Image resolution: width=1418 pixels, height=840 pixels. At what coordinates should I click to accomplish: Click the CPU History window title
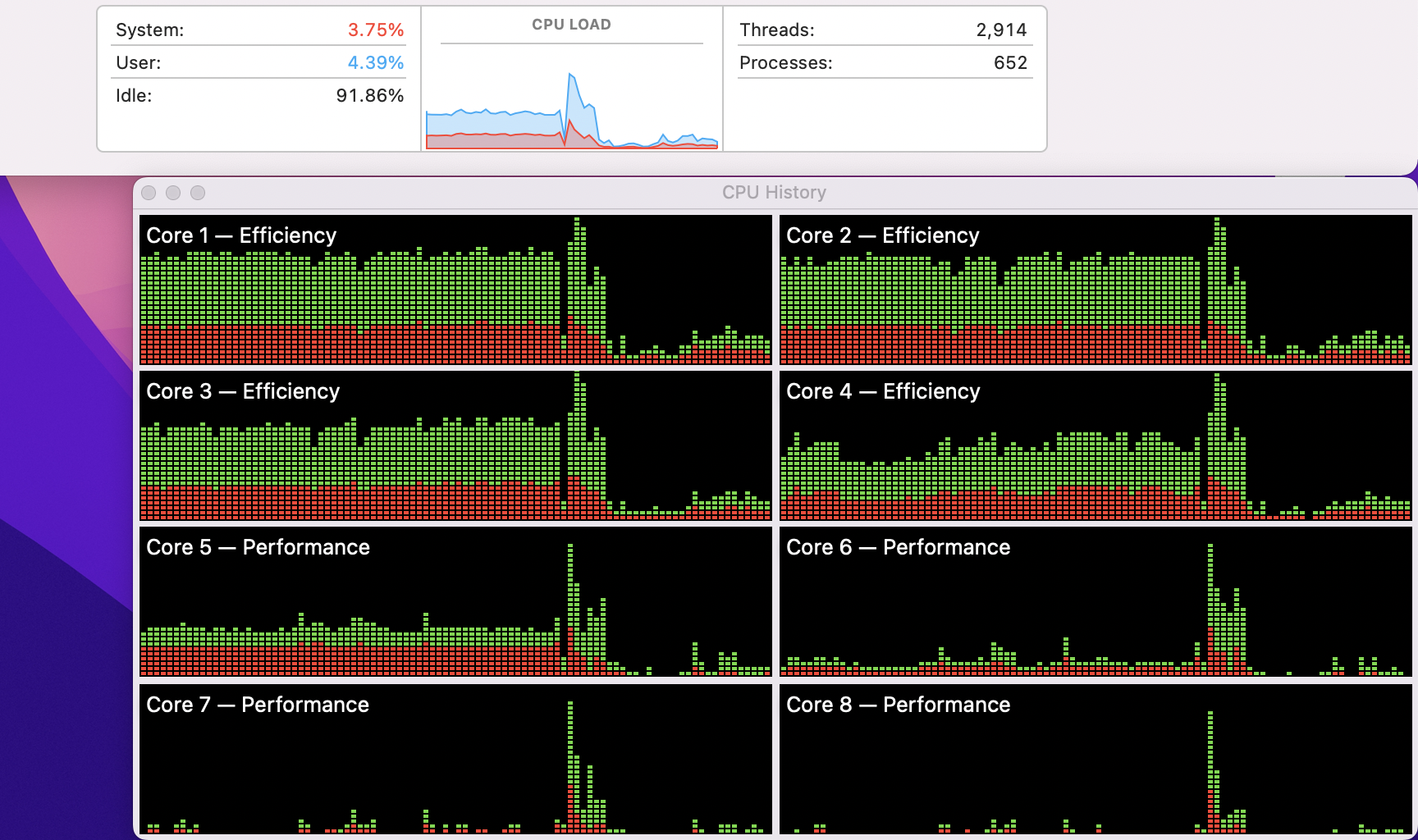[774, 193]
